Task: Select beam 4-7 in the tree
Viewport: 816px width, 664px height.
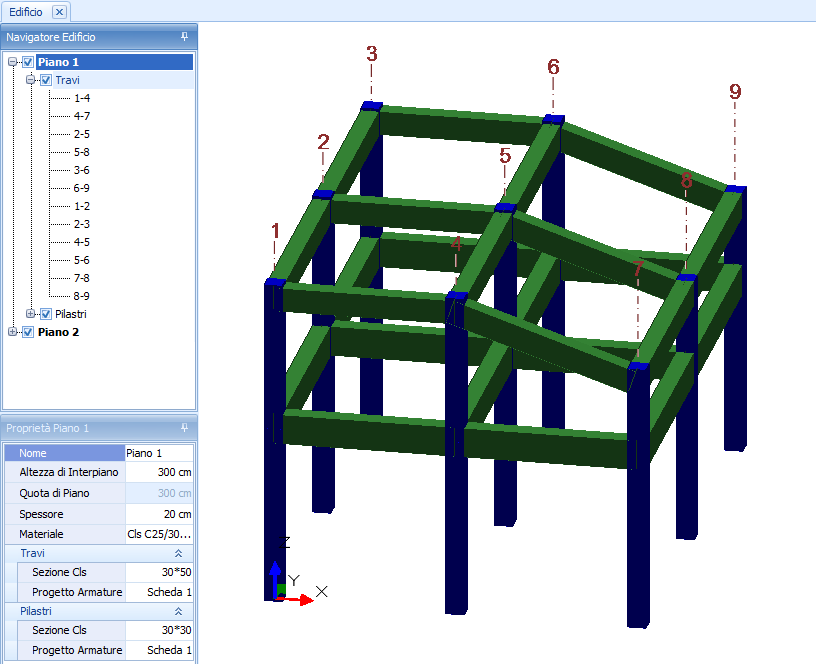Action: (x=82, y=116)
